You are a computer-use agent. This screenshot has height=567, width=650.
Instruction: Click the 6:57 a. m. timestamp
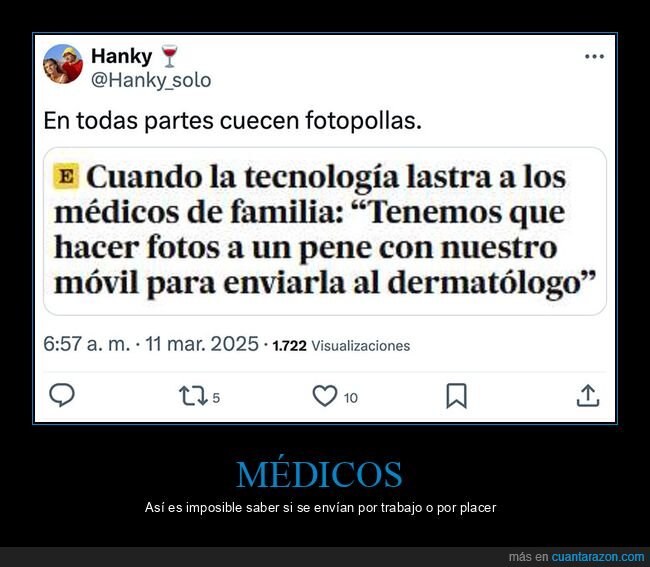click(87, 344)
